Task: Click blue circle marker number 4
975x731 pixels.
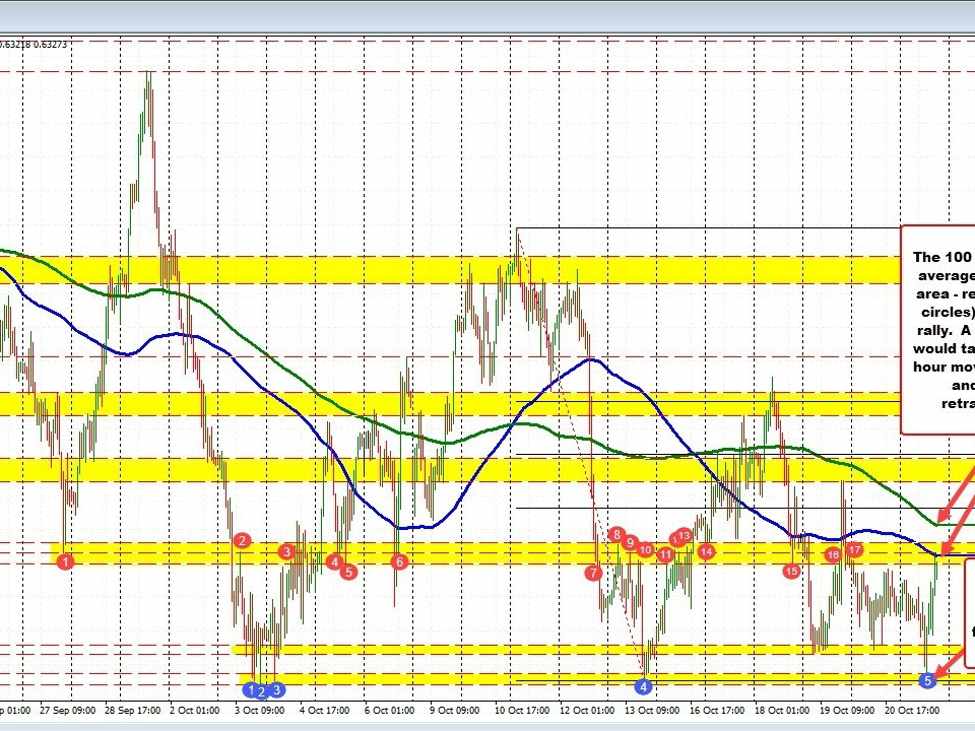Action: pos(644,686)
